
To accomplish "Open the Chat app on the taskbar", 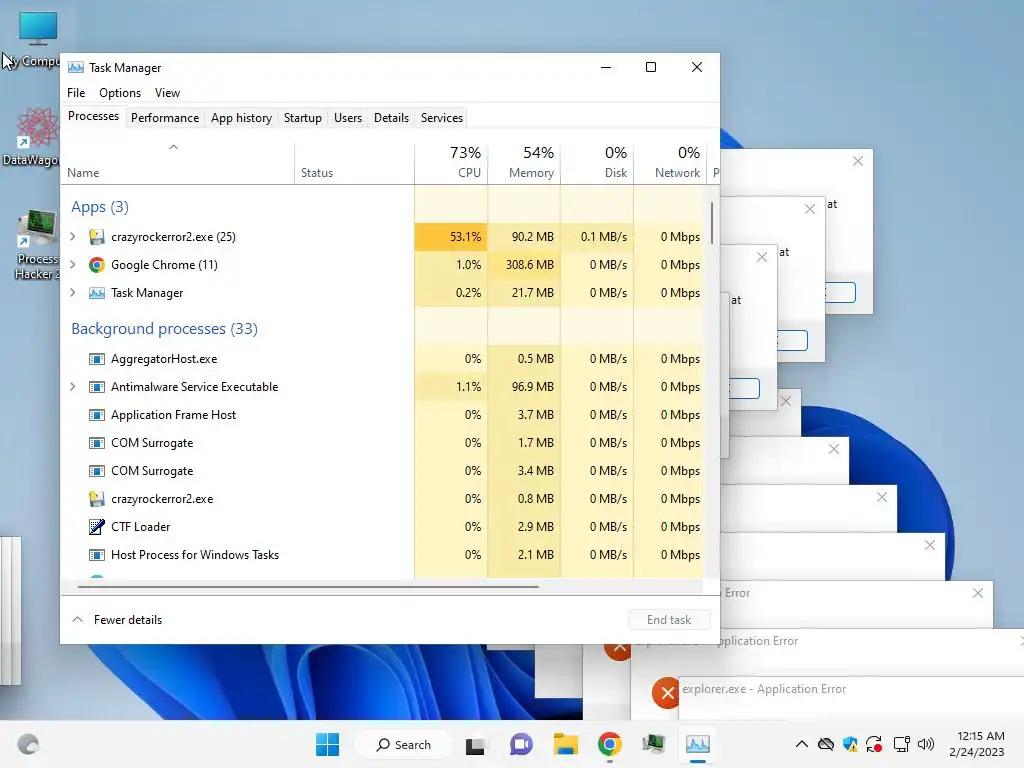I will click(x=521, y=744).
